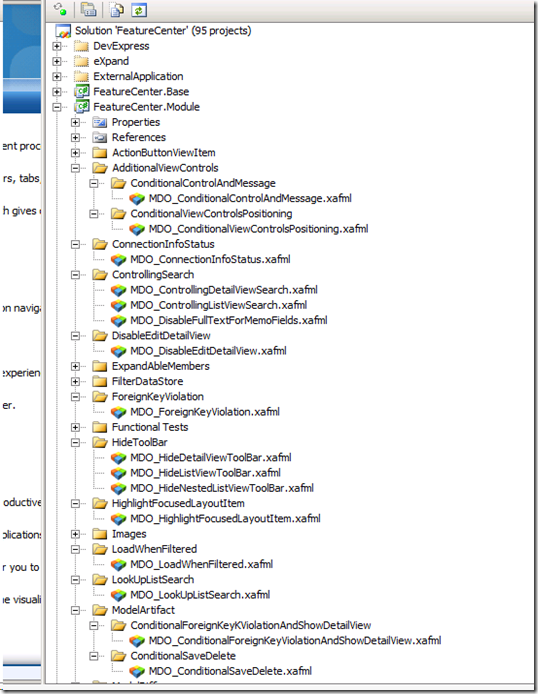The image size is (538, 694).
Task: Select the ConditionalControlAndMessage folder label
Action: (x=203, y=183)
